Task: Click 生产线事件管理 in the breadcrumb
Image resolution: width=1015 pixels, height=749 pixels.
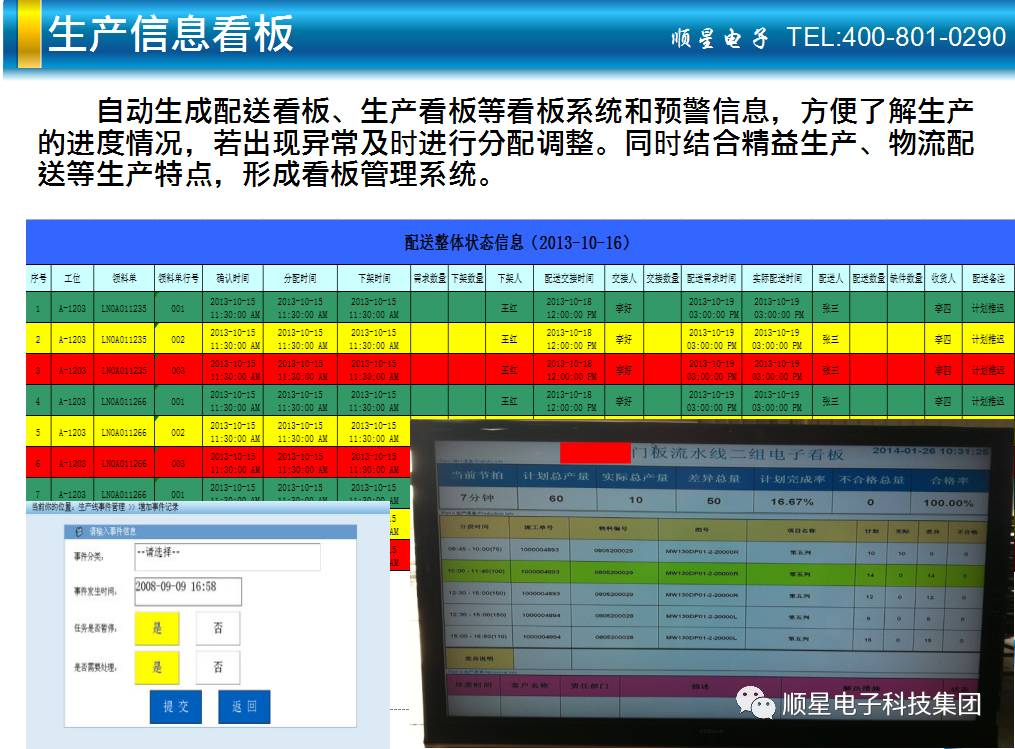Action: click(101, 509)
